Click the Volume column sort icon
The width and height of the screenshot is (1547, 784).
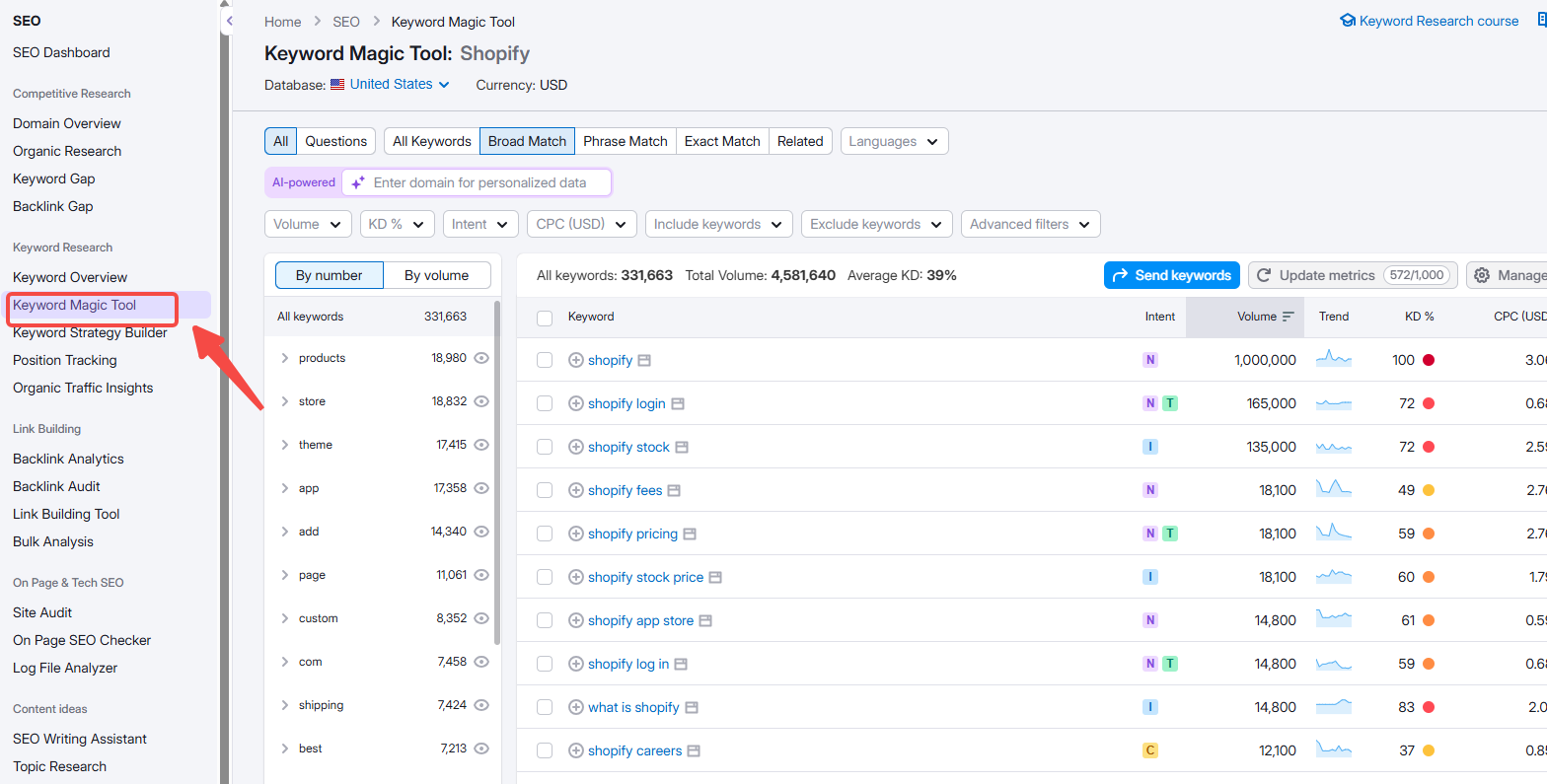coord(1288,317)
